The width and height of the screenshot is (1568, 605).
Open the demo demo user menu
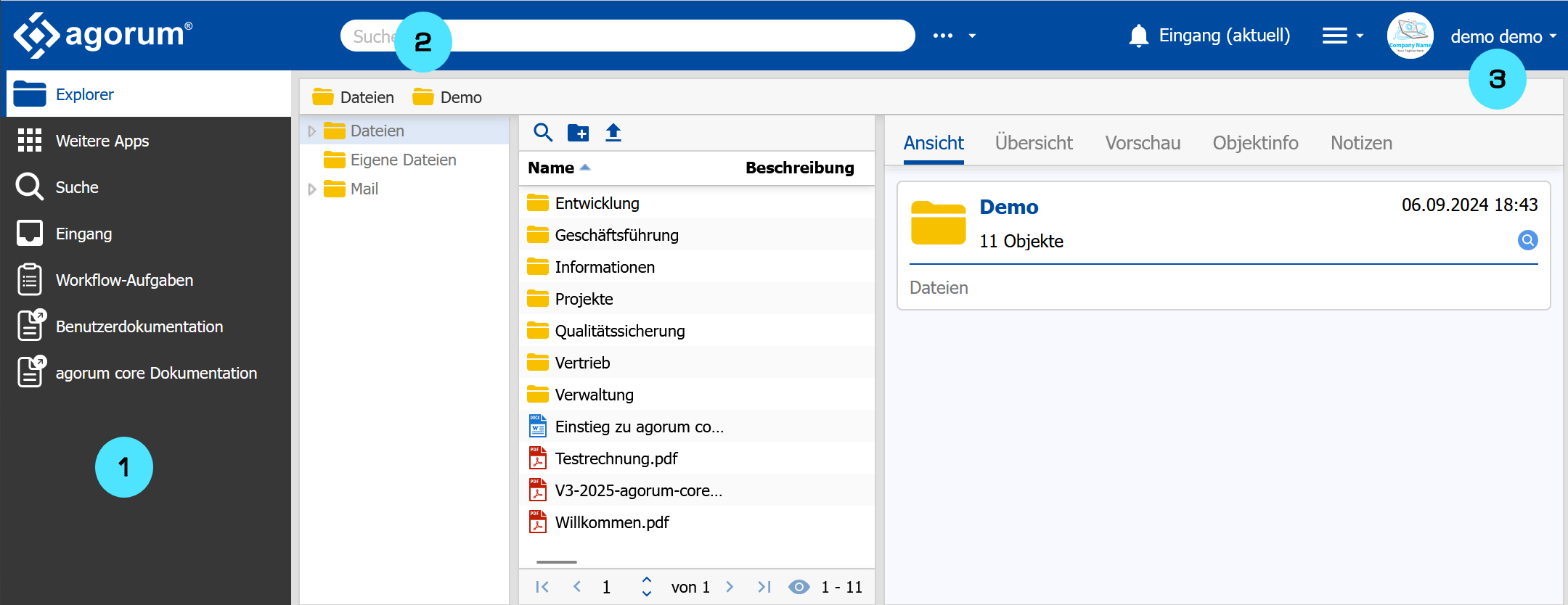pyautogui.click(x=1503, y=36)
